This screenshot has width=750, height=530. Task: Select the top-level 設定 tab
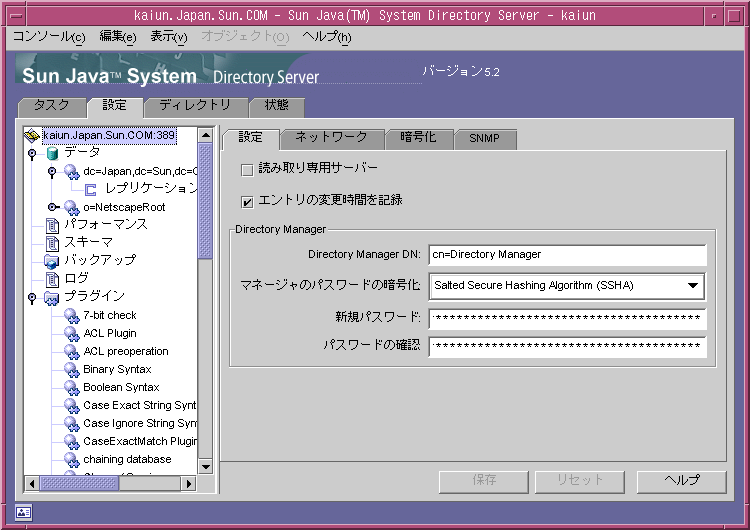tap(115, 106)
